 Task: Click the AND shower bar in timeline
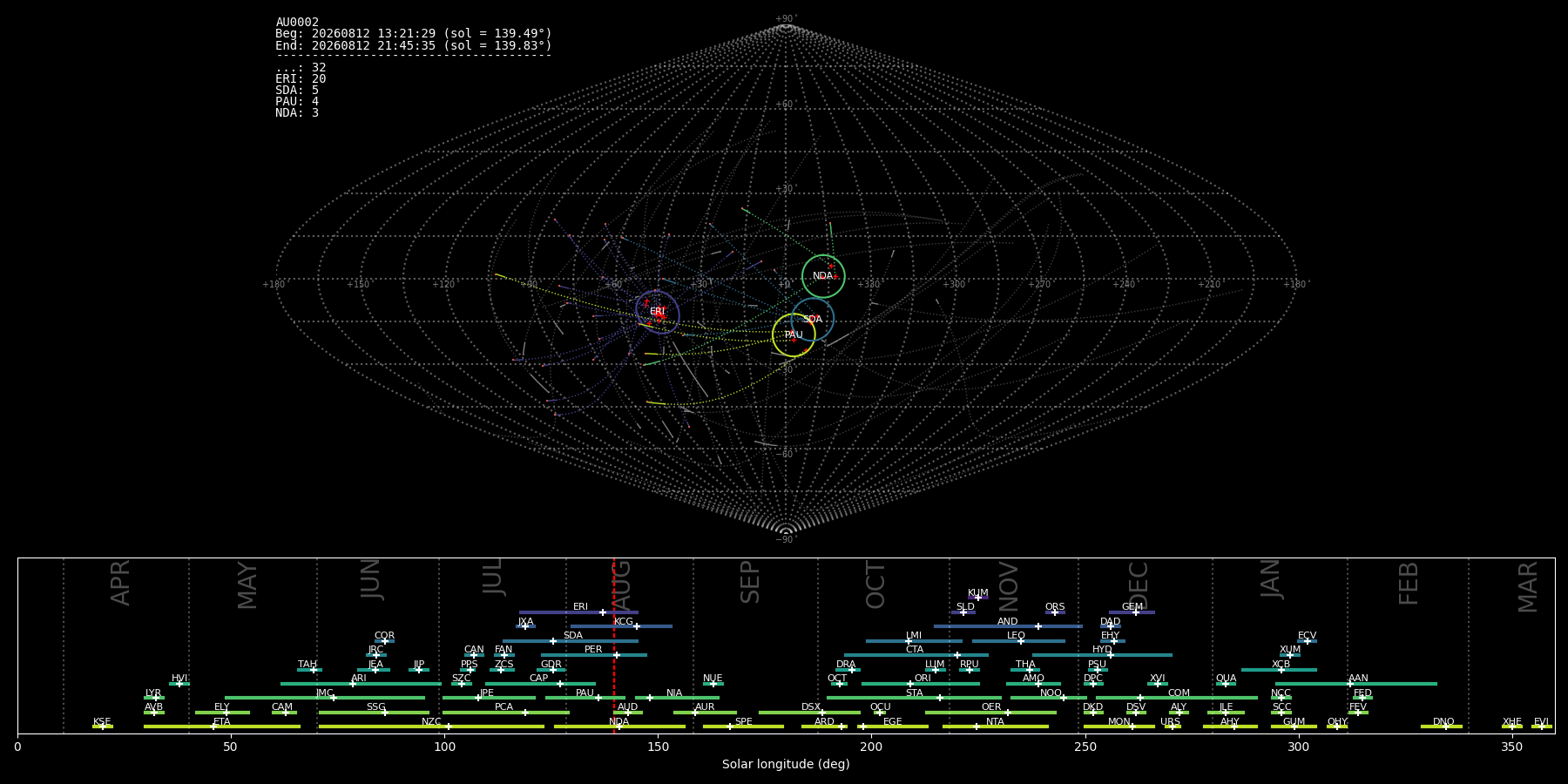pyautogui.click(x=1008, y=626)
